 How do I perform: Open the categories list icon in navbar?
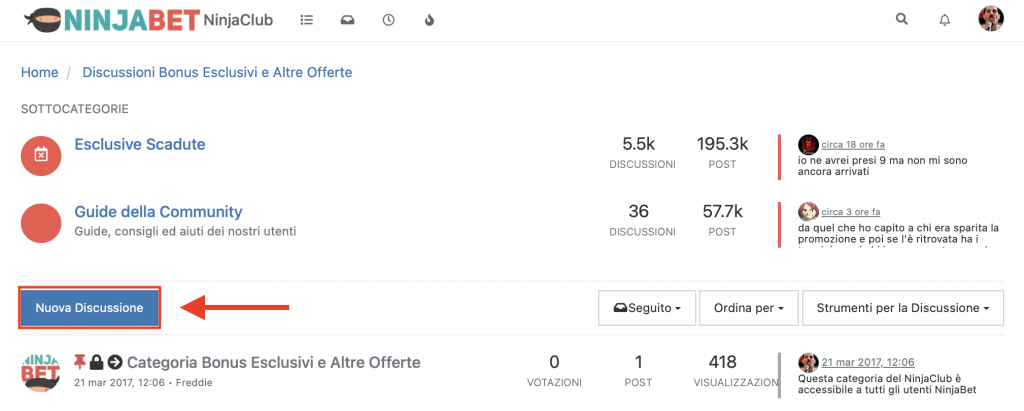(306, 19)
